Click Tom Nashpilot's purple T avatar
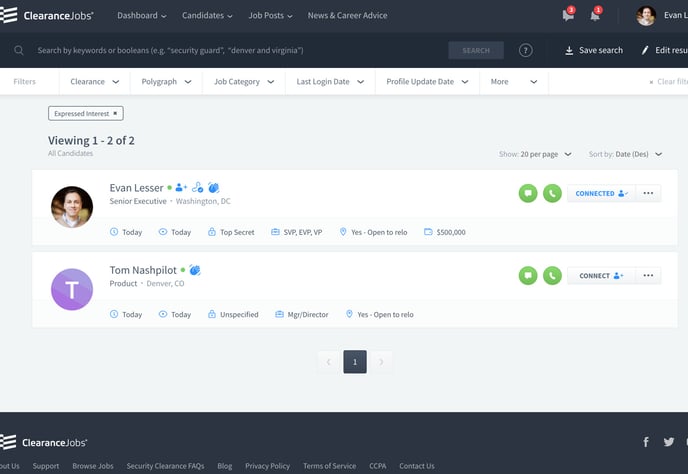The height and width of the screenshot is (474, 688). pos(72,289)
